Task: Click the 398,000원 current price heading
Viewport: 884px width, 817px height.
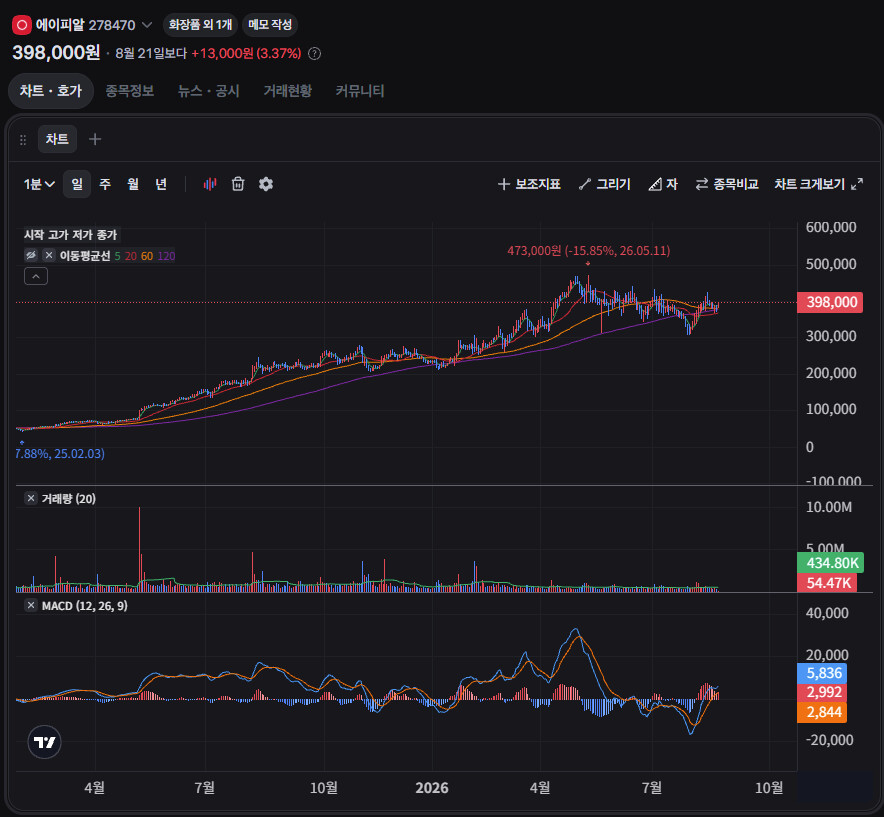Action: point(56,52)
